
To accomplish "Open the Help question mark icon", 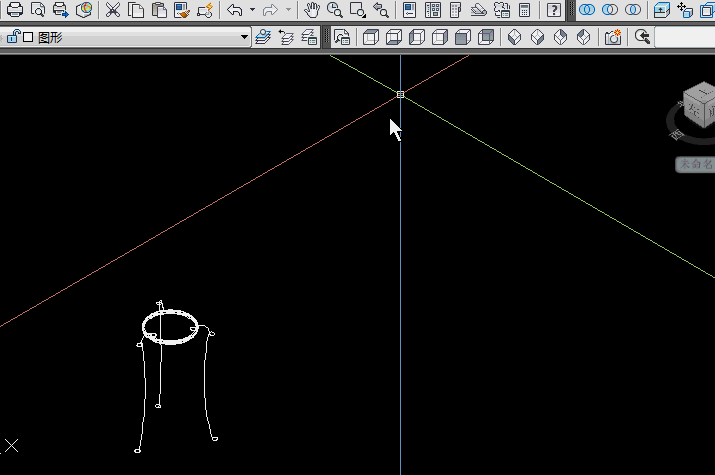I will [554, 10].
